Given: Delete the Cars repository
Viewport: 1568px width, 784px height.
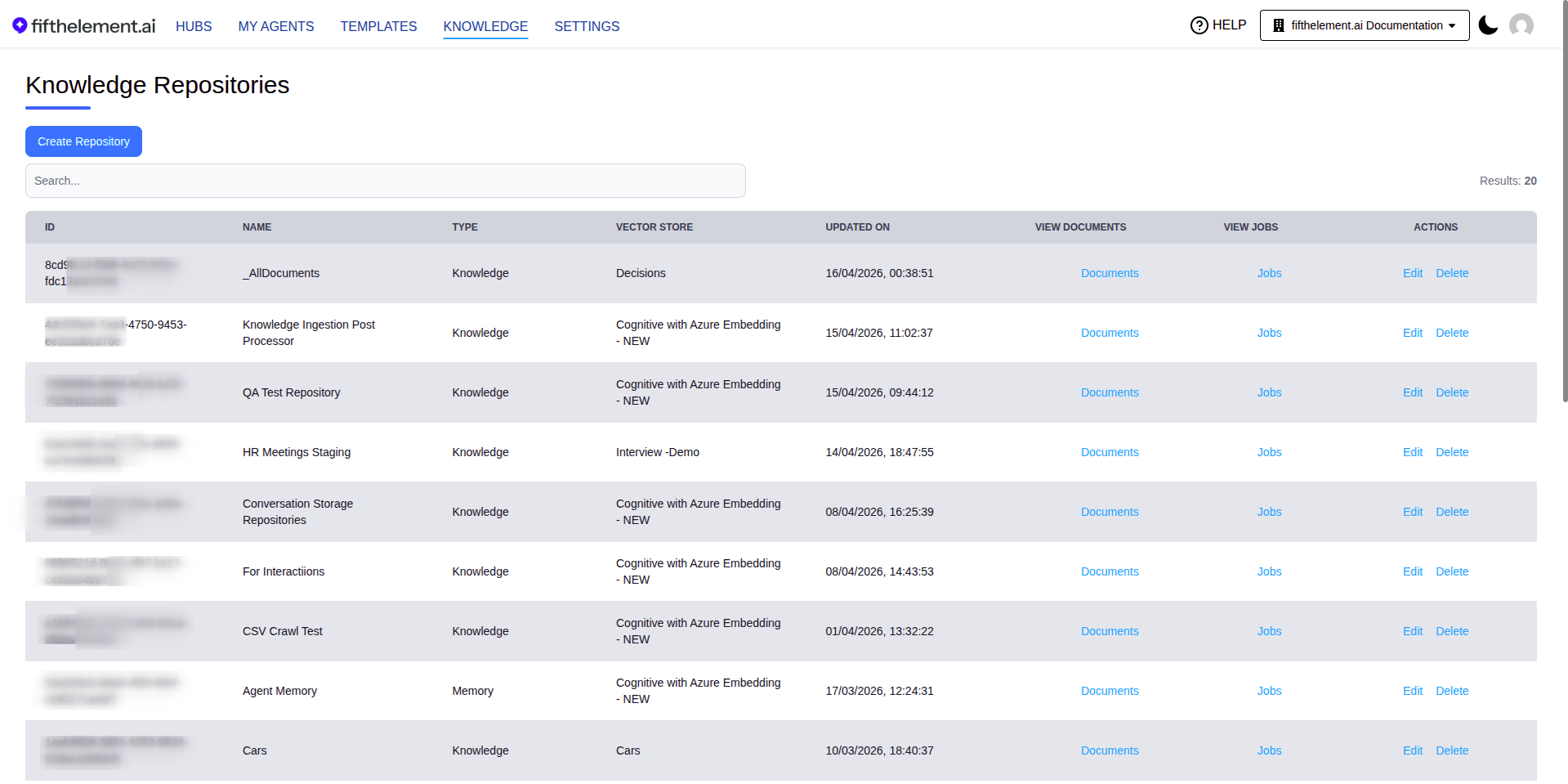Looking at the screenshot, I should tap(1452, 750).
